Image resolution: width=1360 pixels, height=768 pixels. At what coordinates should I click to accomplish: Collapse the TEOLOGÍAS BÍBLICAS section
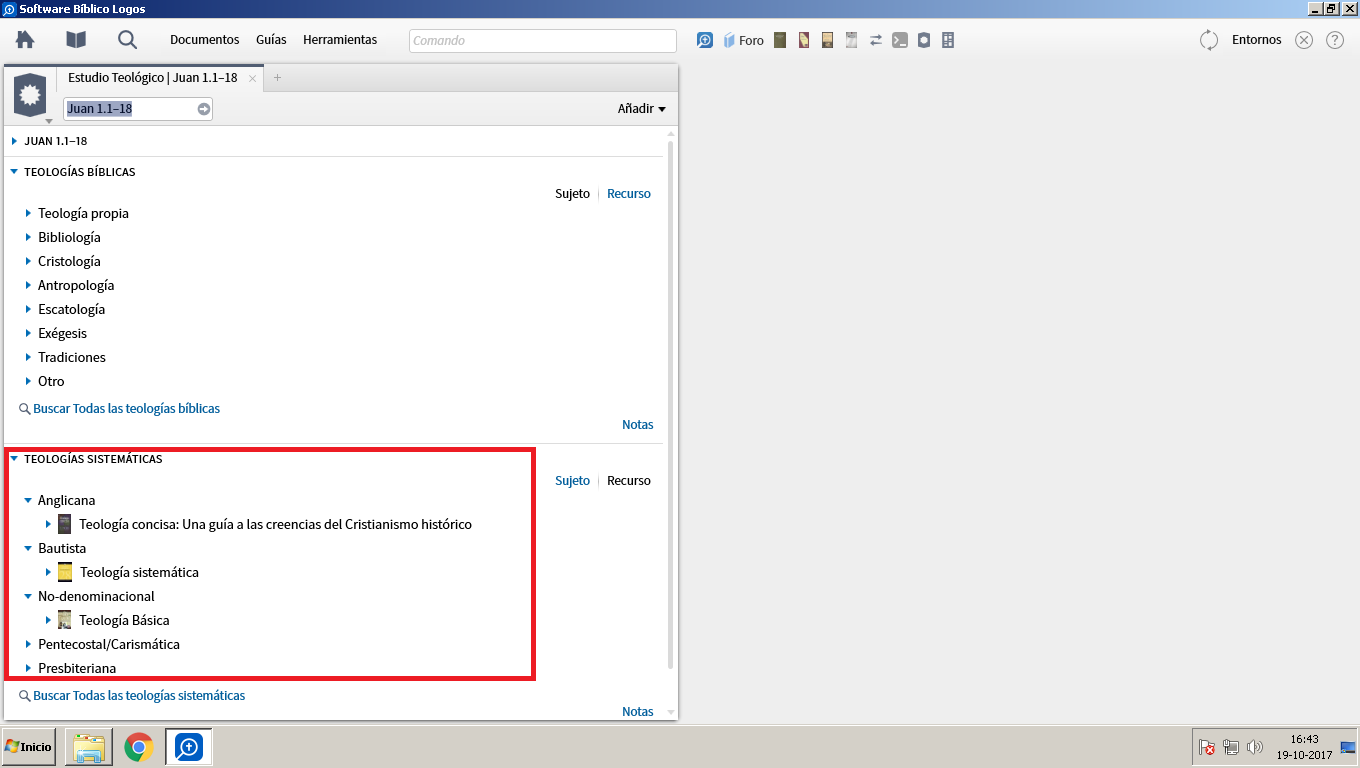pos(15,172)
